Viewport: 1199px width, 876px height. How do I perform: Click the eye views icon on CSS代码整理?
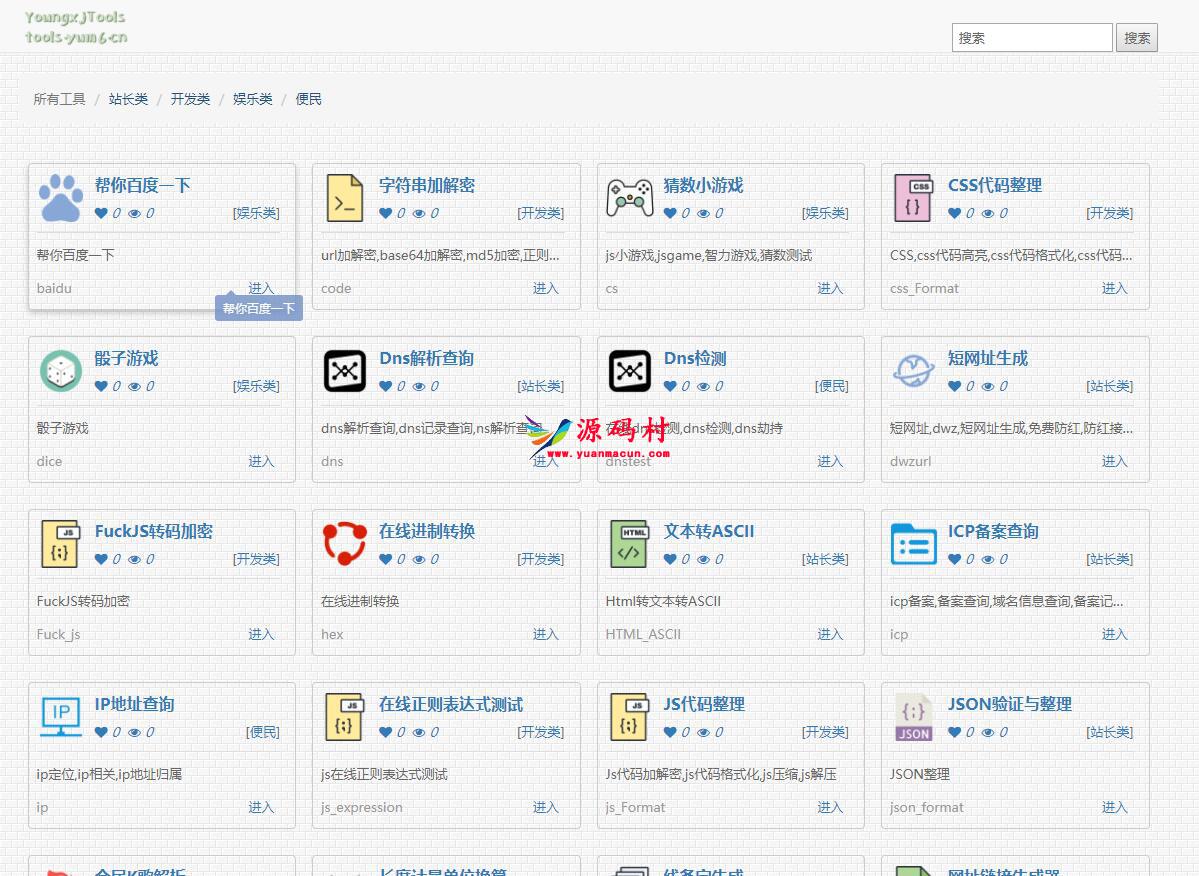[x=988, y=213]
